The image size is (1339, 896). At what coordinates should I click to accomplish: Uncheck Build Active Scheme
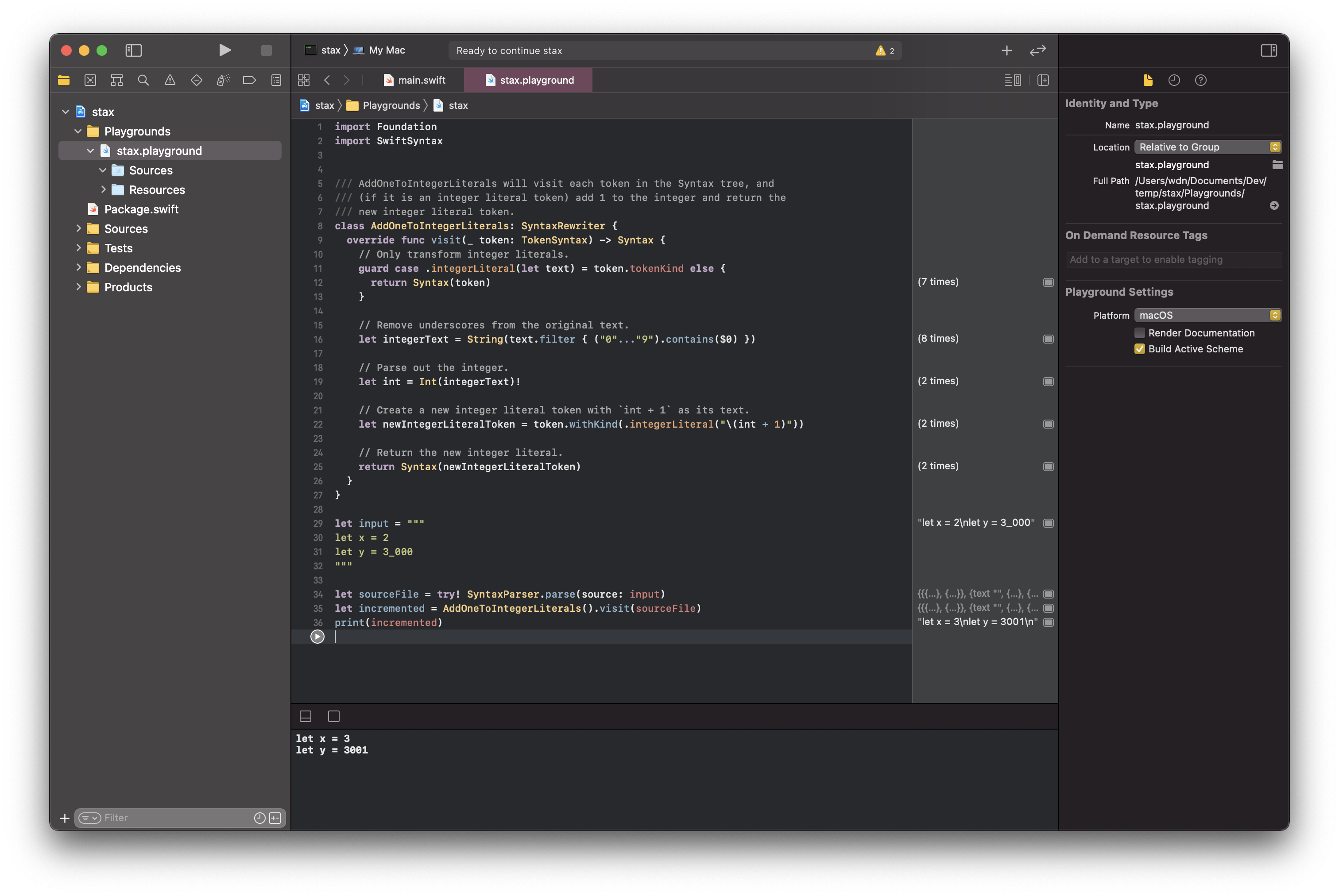(x=1140, y=348)
